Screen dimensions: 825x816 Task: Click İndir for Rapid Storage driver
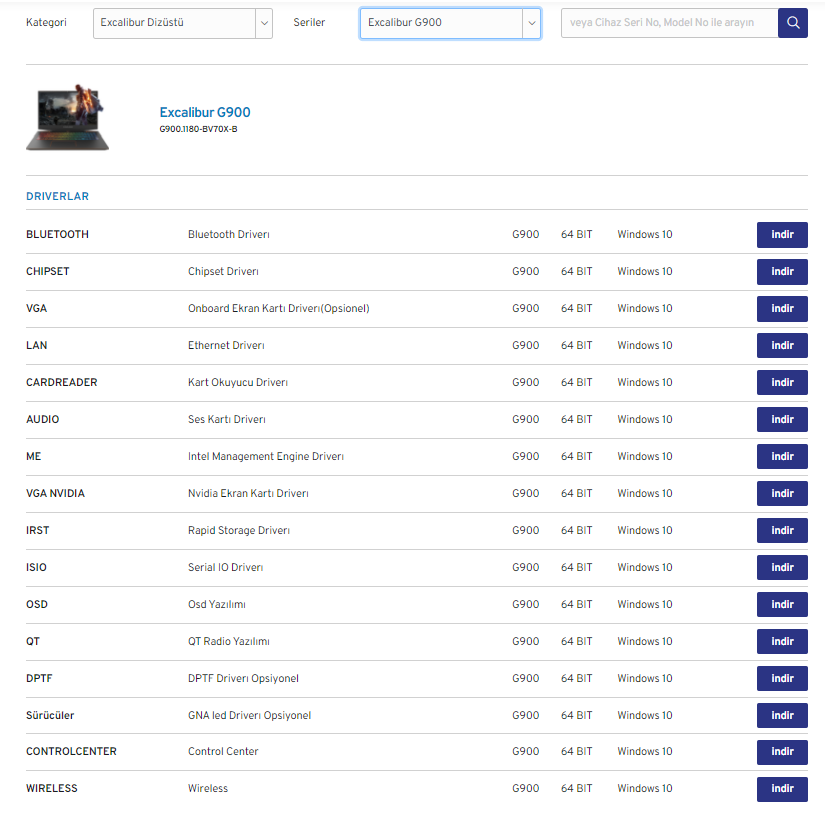782,530
